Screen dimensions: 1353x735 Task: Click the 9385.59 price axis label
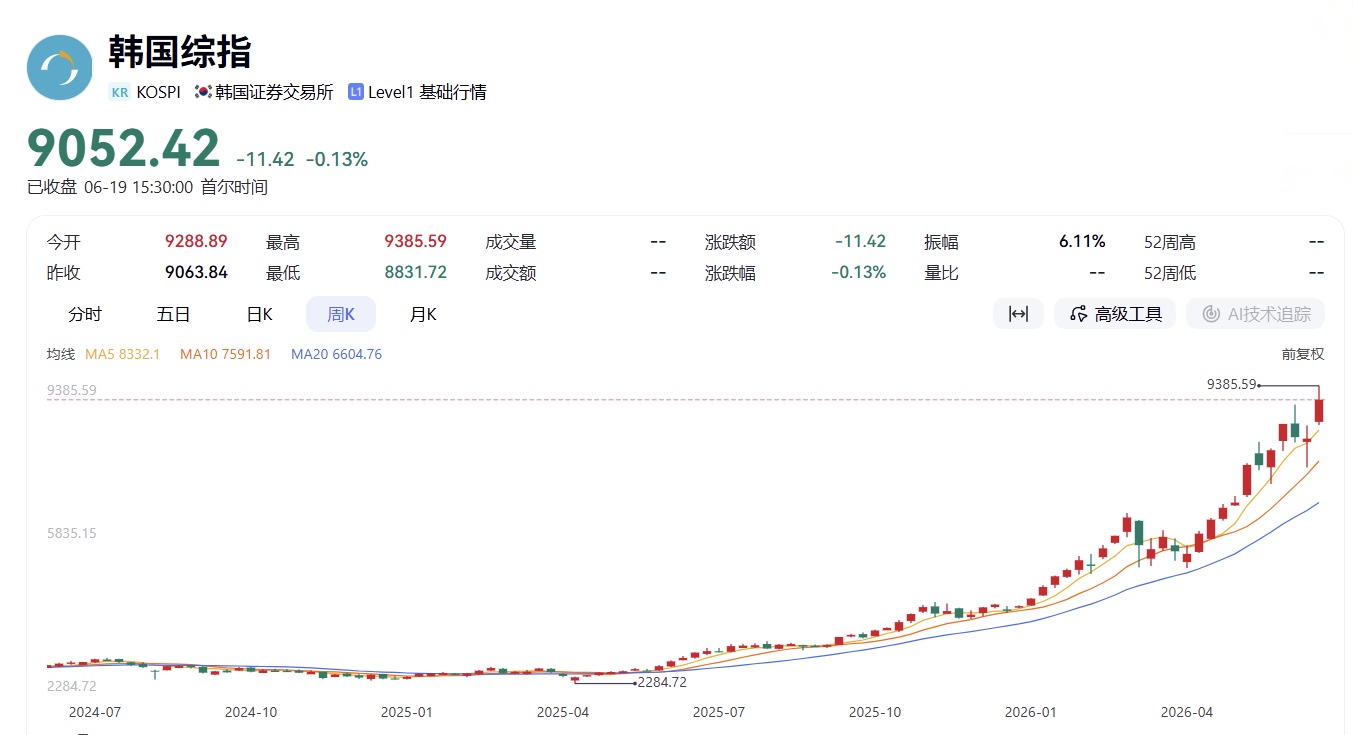72,390
